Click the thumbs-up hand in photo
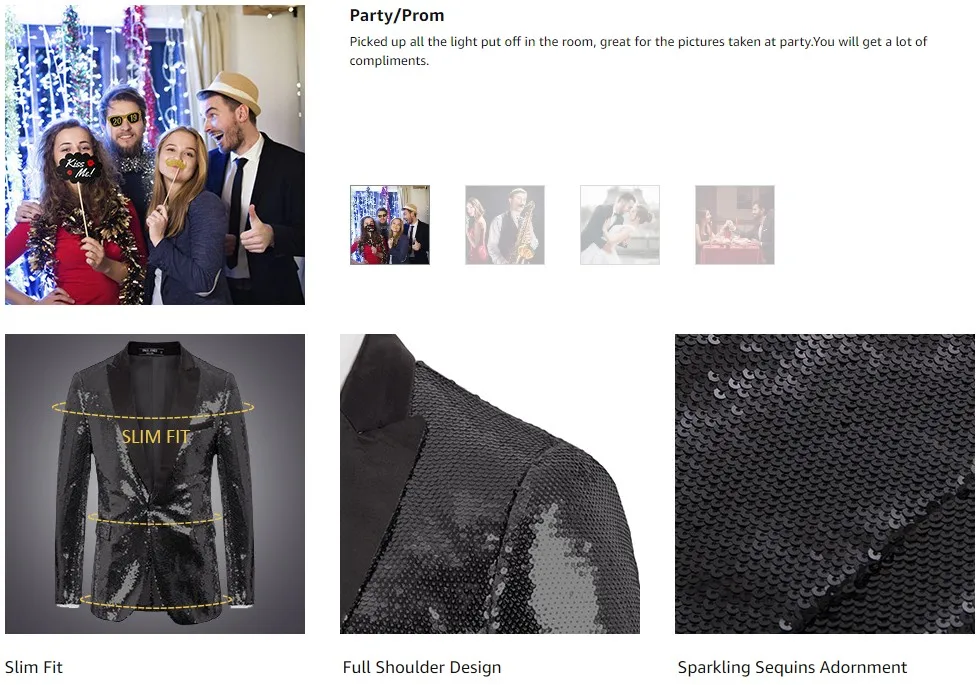The height and width of the screenshot is (685, 977). (x=256, y=231)
